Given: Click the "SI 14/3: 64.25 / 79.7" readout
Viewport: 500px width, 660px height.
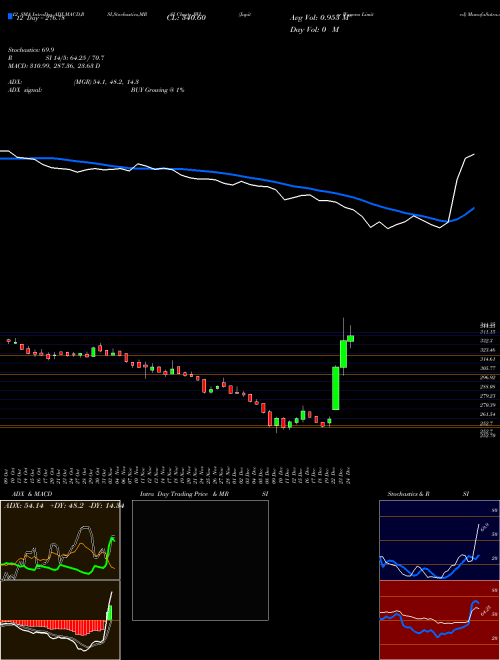Looking at the screenshot, I should click(75, 58).
